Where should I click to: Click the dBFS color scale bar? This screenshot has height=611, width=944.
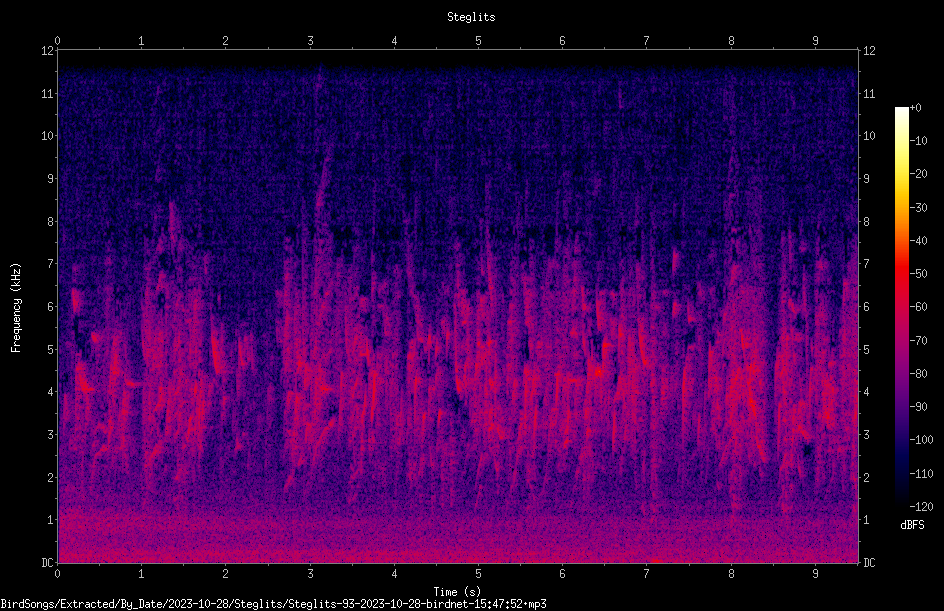(x=901, y=305)
